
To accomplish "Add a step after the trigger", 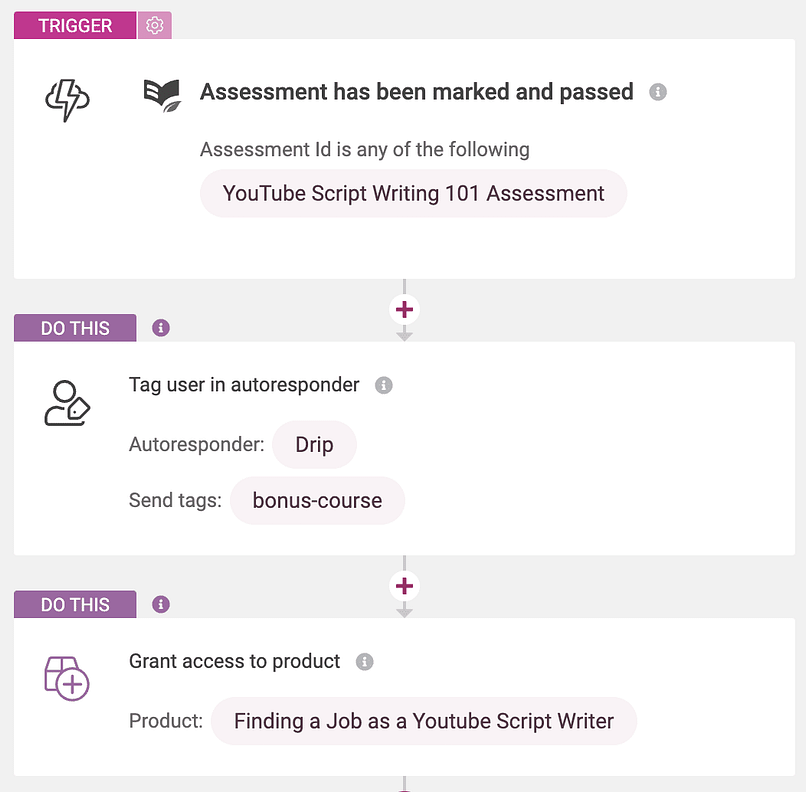I will [404, 309].
